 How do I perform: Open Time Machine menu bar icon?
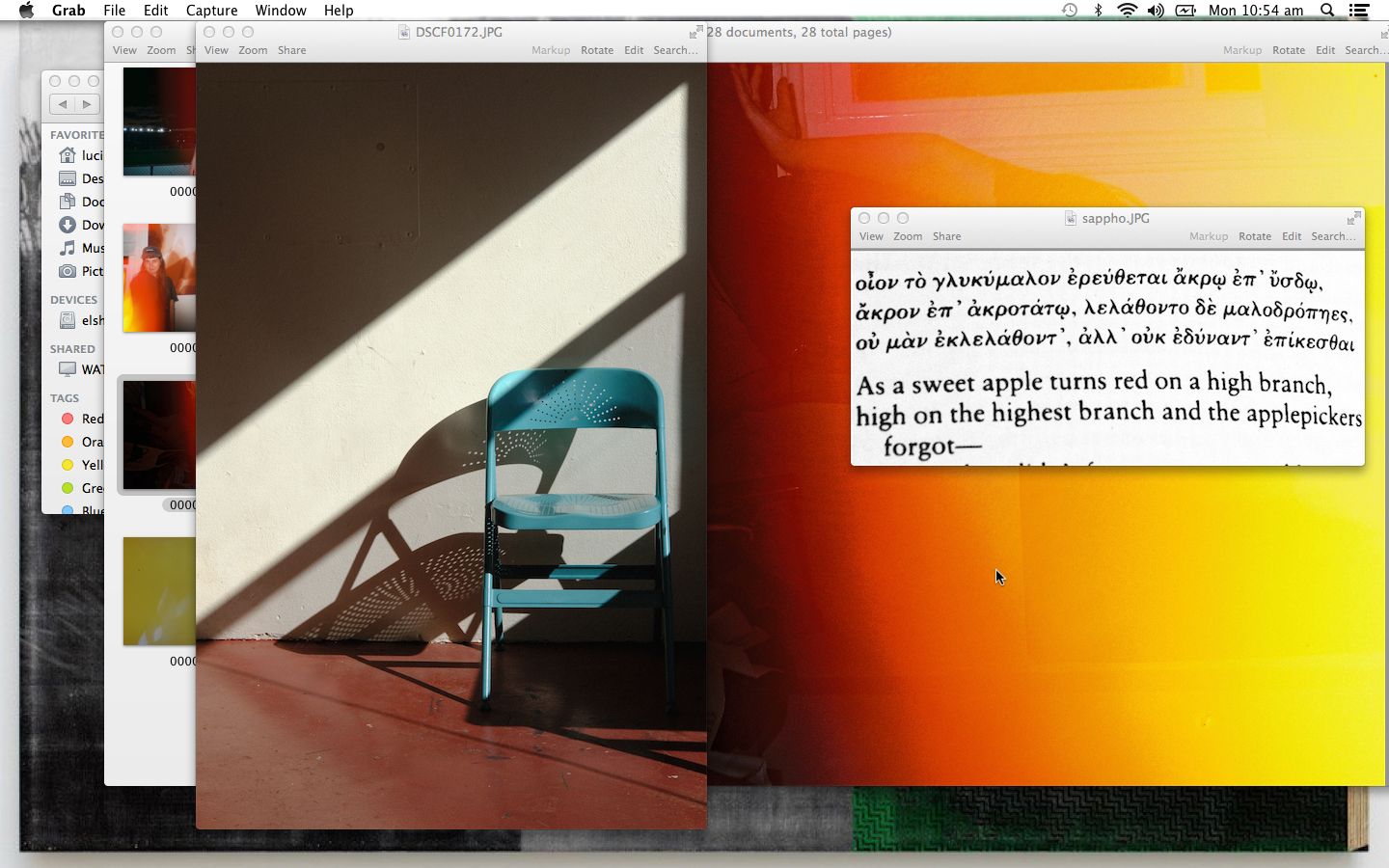[x=1070, y=11]
